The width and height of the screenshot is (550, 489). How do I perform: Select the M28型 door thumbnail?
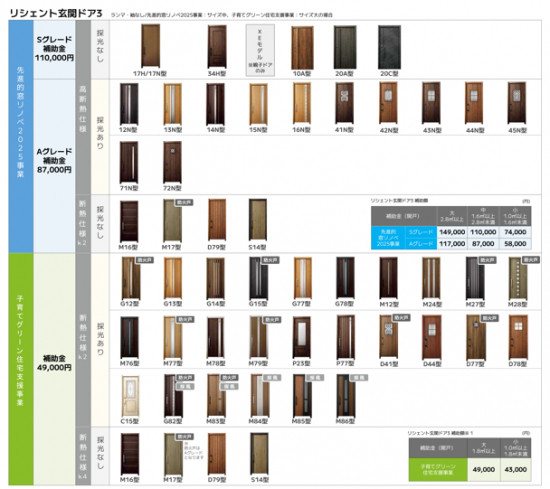[518, 278]
